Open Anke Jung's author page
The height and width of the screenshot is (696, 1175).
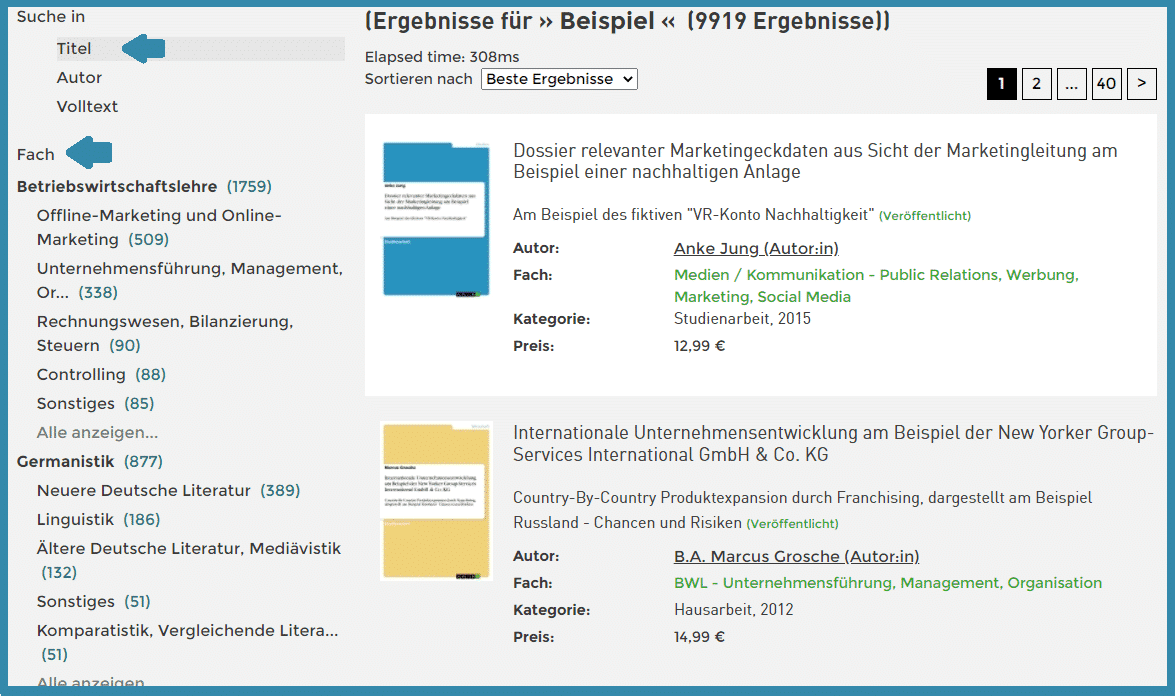pos(757,248)
